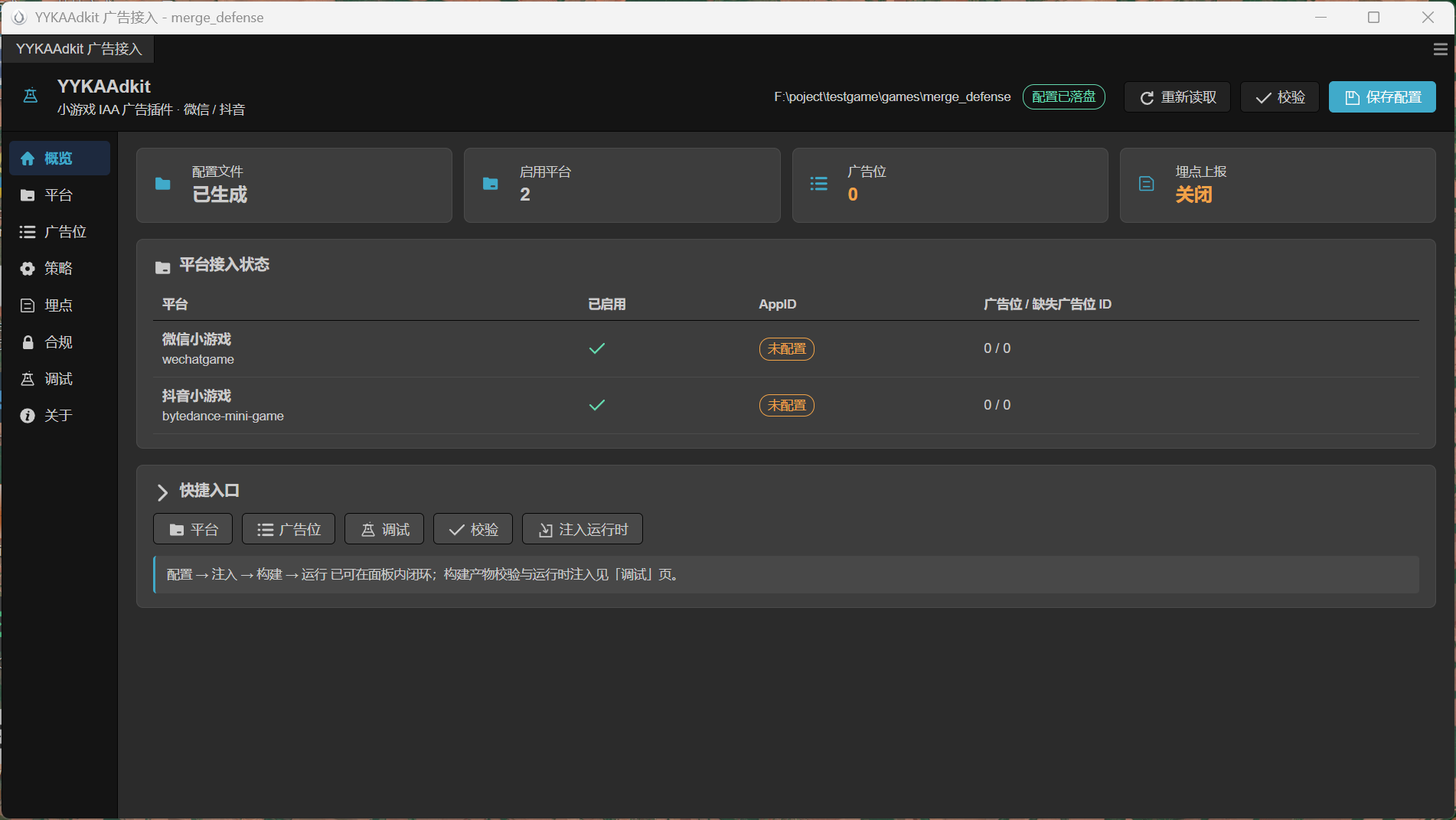Click the 注入运行时 shortcut button
Image resolution: width=1456 pixels, height=820 pixels.
tap(583, 529)
